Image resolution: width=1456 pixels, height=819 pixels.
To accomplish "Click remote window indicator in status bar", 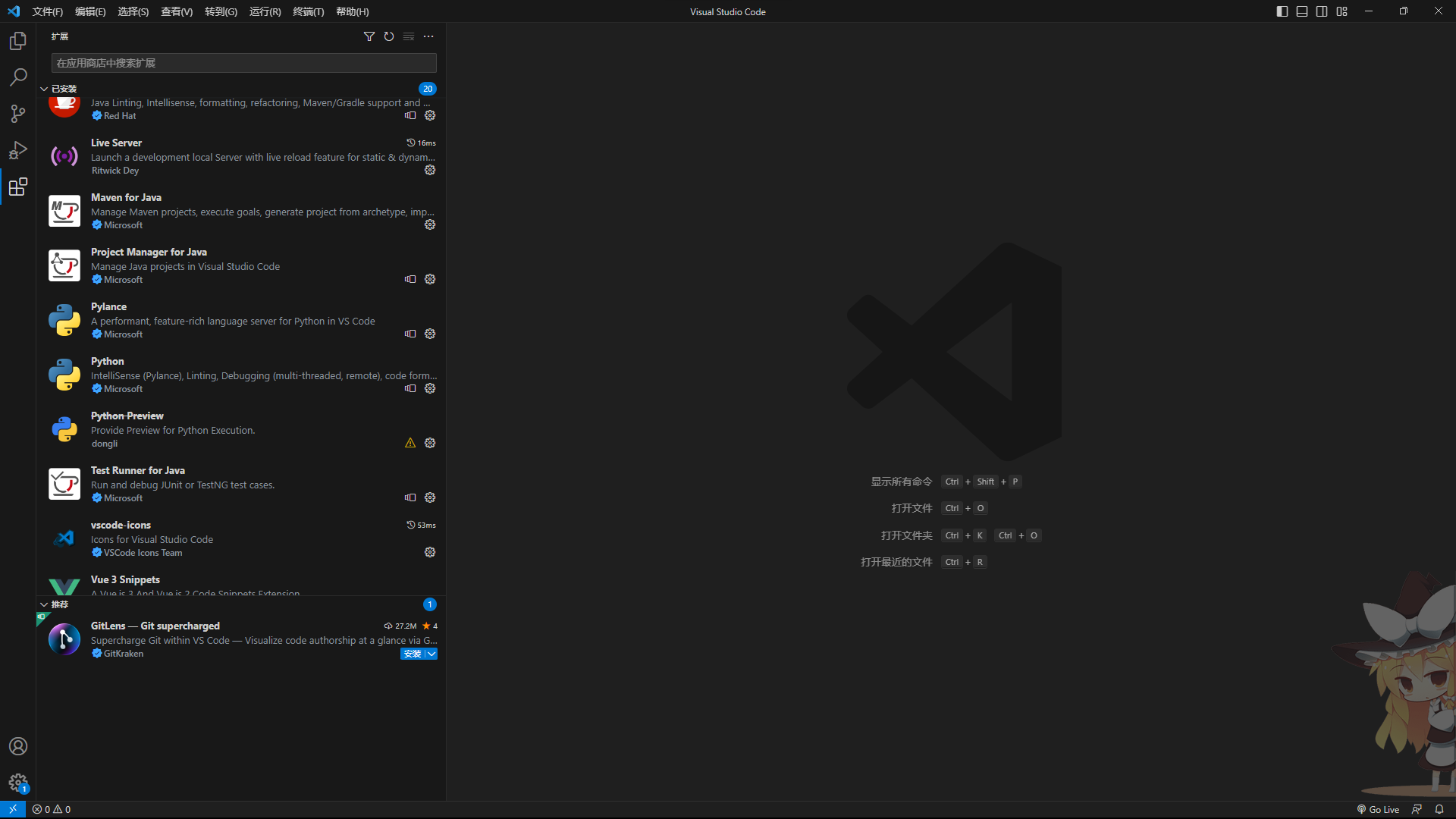I will coord(13,809).
